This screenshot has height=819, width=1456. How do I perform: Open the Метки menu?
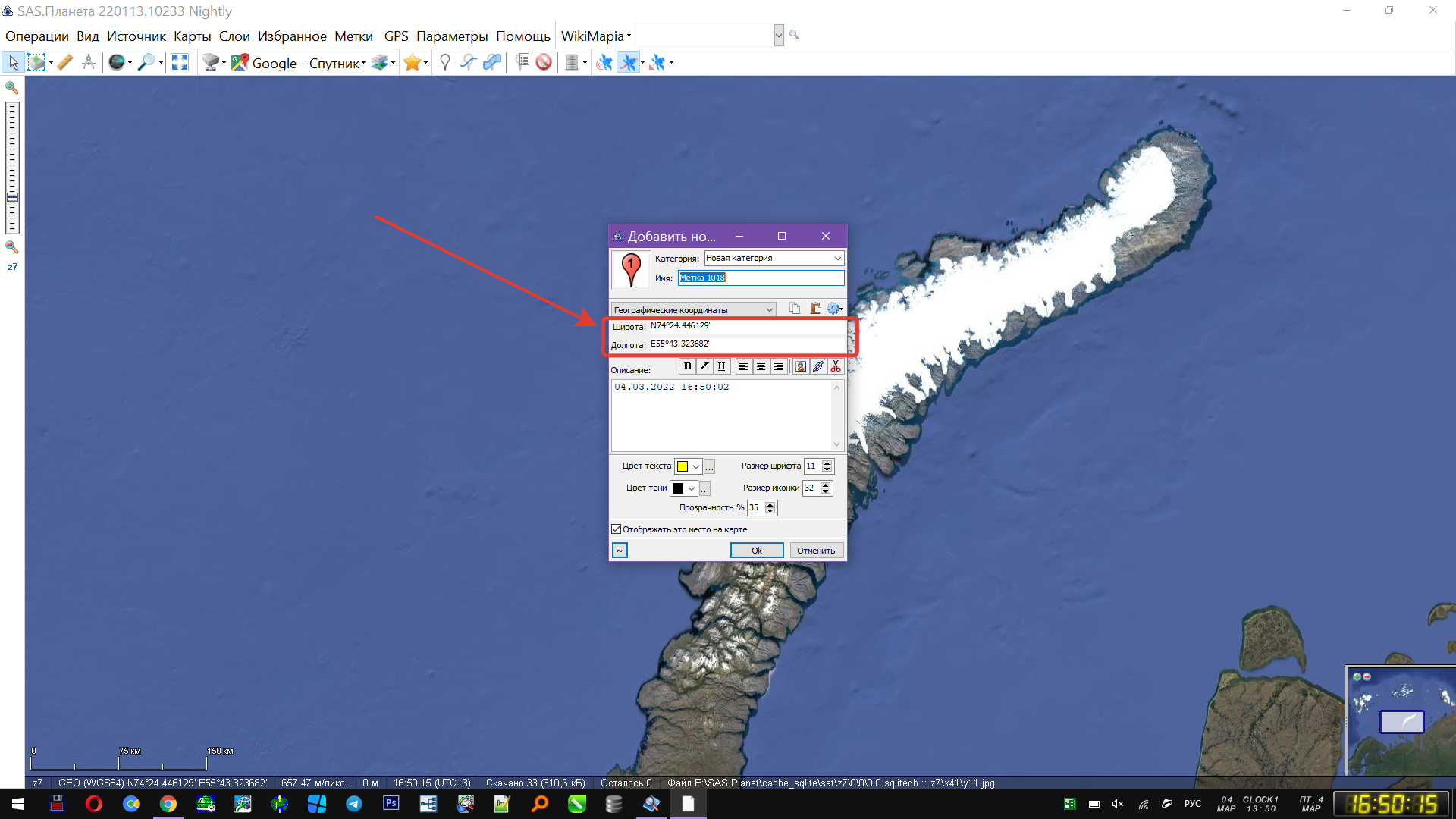pyautogui.click(x=353, y=36)
